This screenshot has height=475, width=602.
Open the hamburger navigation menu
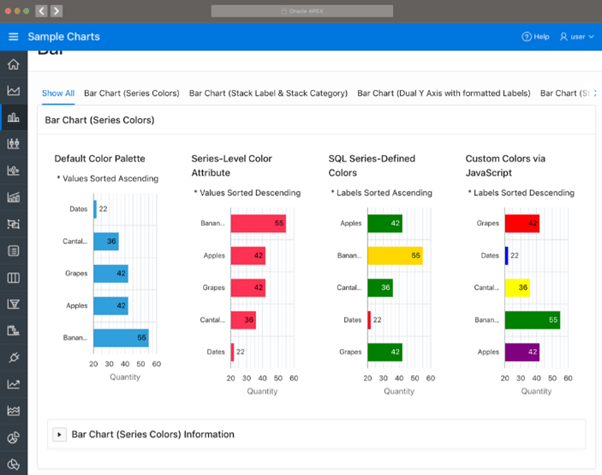click(13, 36)
